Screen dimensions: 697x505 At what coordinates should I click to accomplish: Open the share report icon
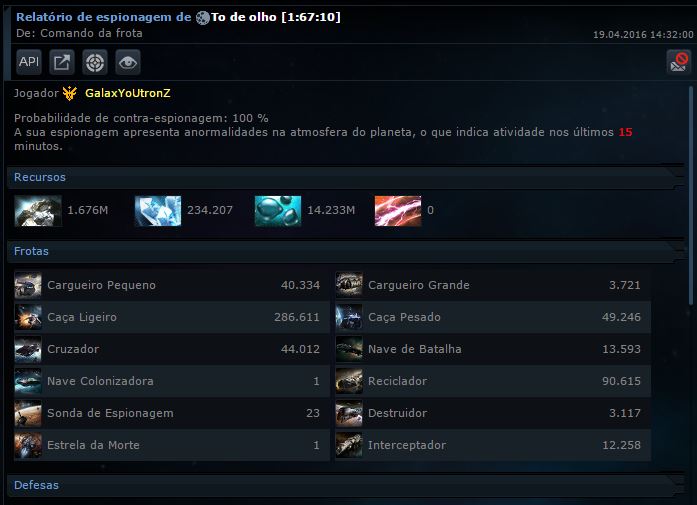(62, 62)
